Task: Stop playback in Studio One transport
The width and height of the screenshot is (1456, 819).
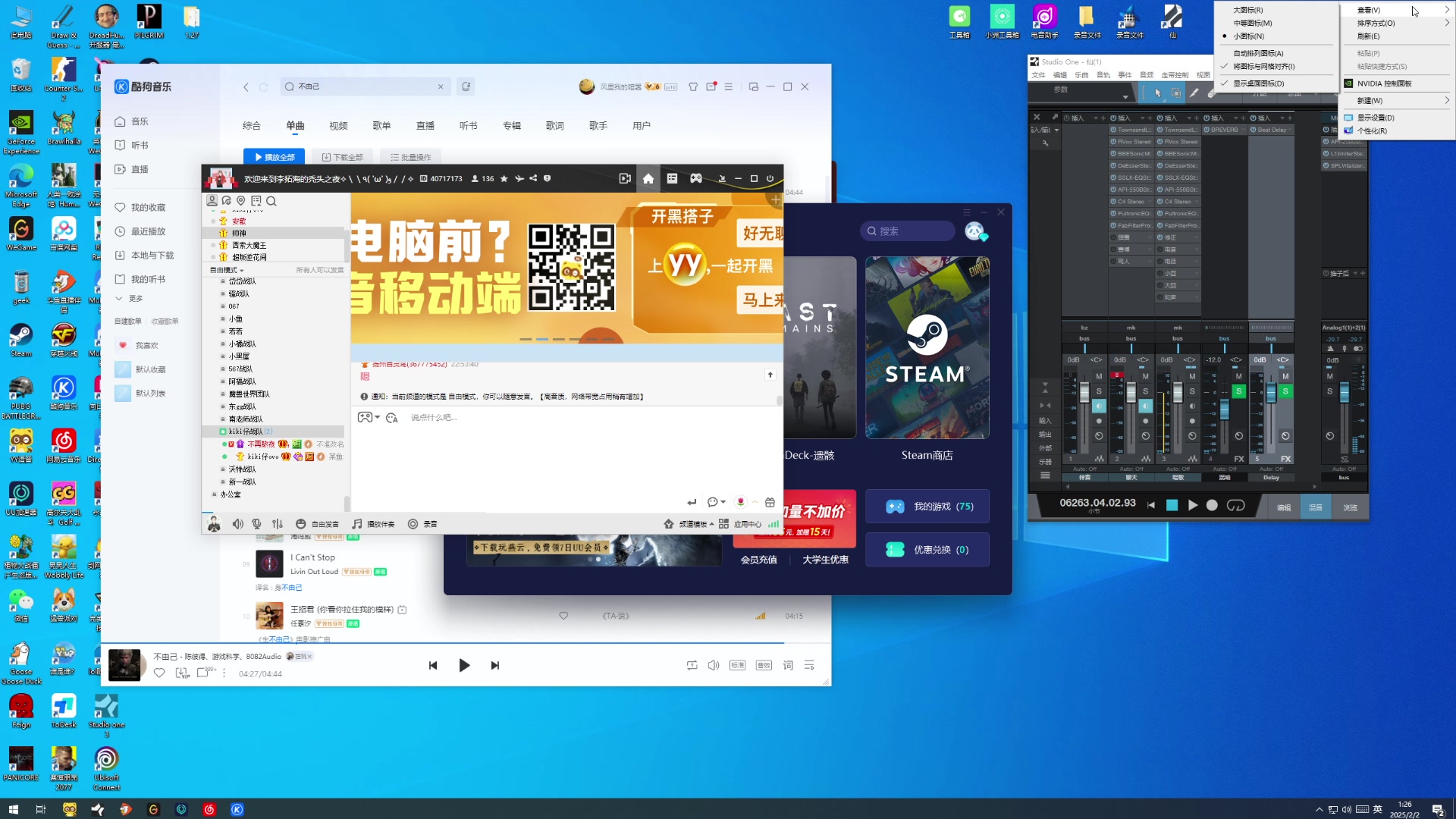Action: coord(1172,505)
